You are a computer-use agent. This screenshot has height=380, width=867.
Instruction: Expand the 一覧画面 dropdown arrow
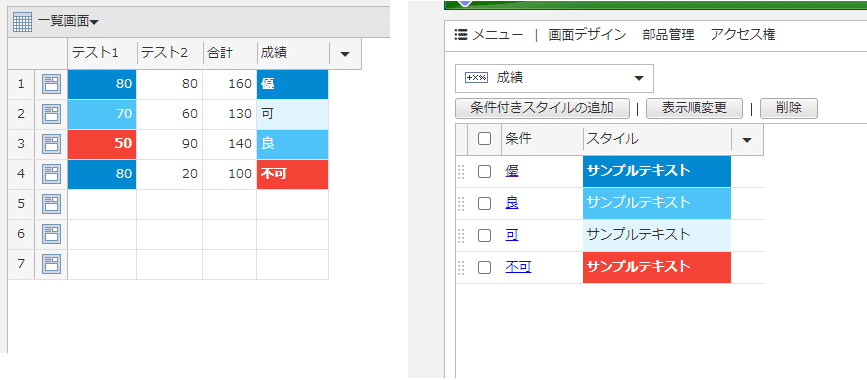(x=95, y=23)
